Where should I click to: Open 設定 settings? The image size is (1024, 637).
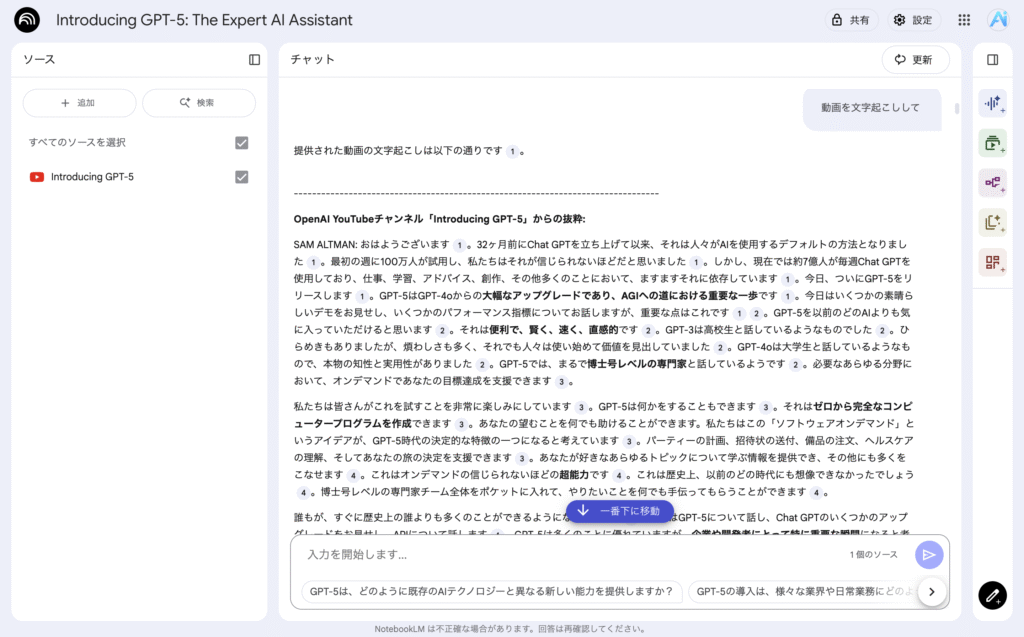point(914,20)
